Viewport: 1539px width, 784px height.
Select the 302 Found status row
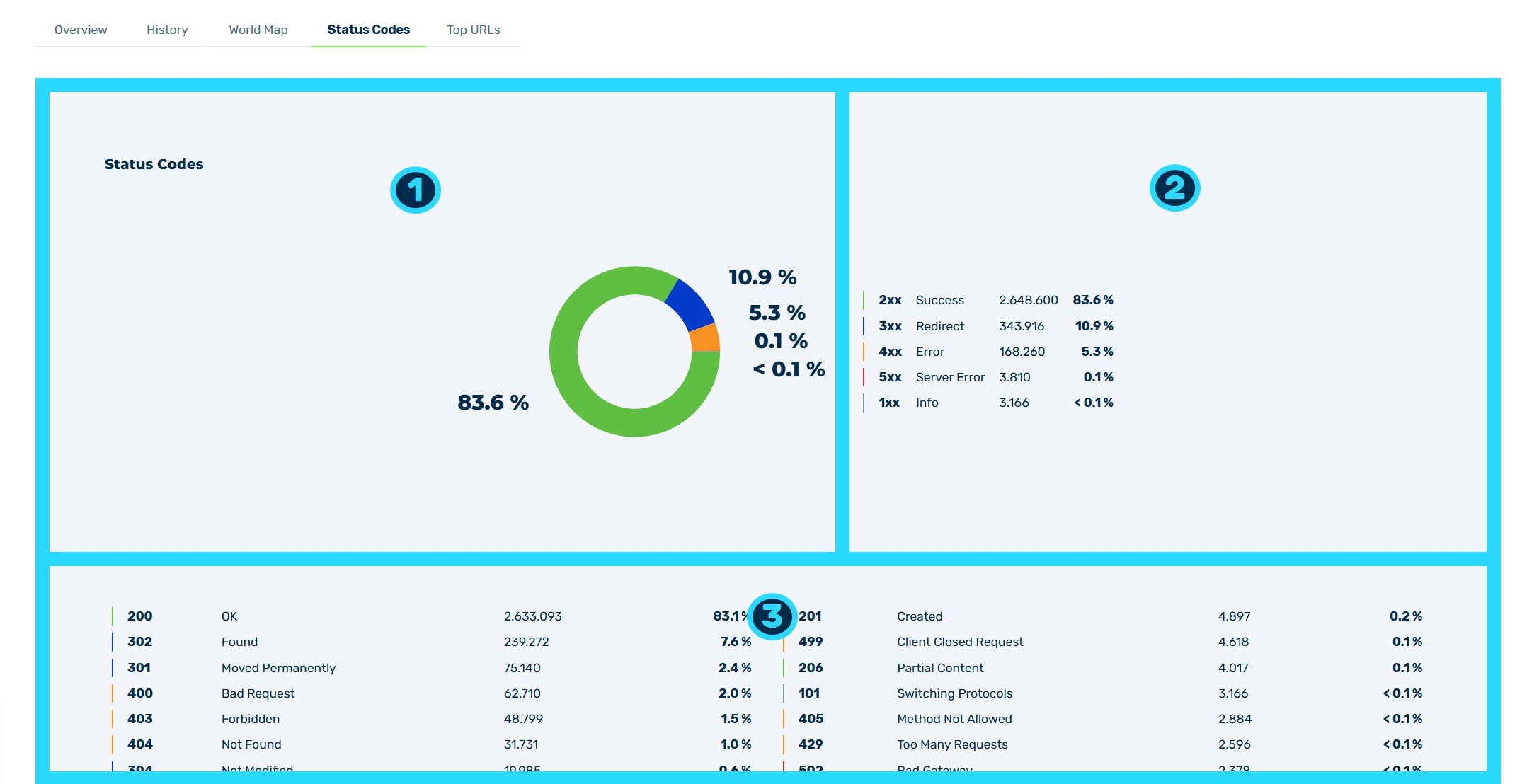point(431,642)
